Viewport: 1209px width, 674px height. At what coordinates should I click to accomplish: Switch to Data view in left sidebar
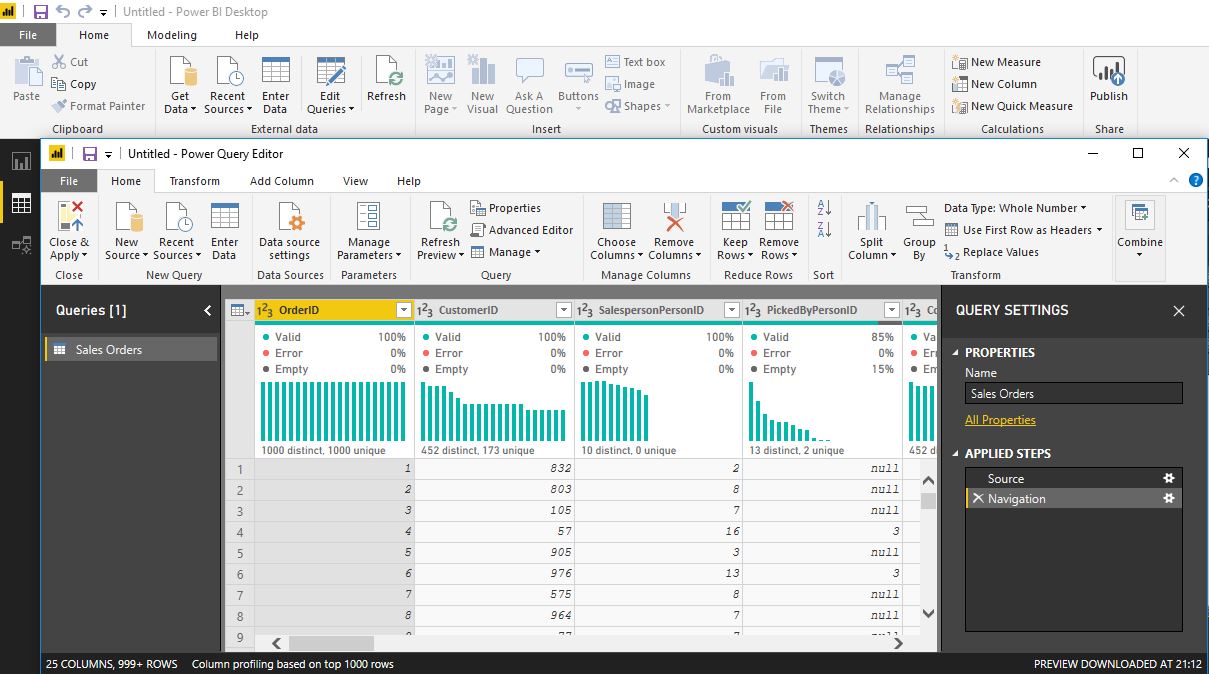[x=21, y=204]
